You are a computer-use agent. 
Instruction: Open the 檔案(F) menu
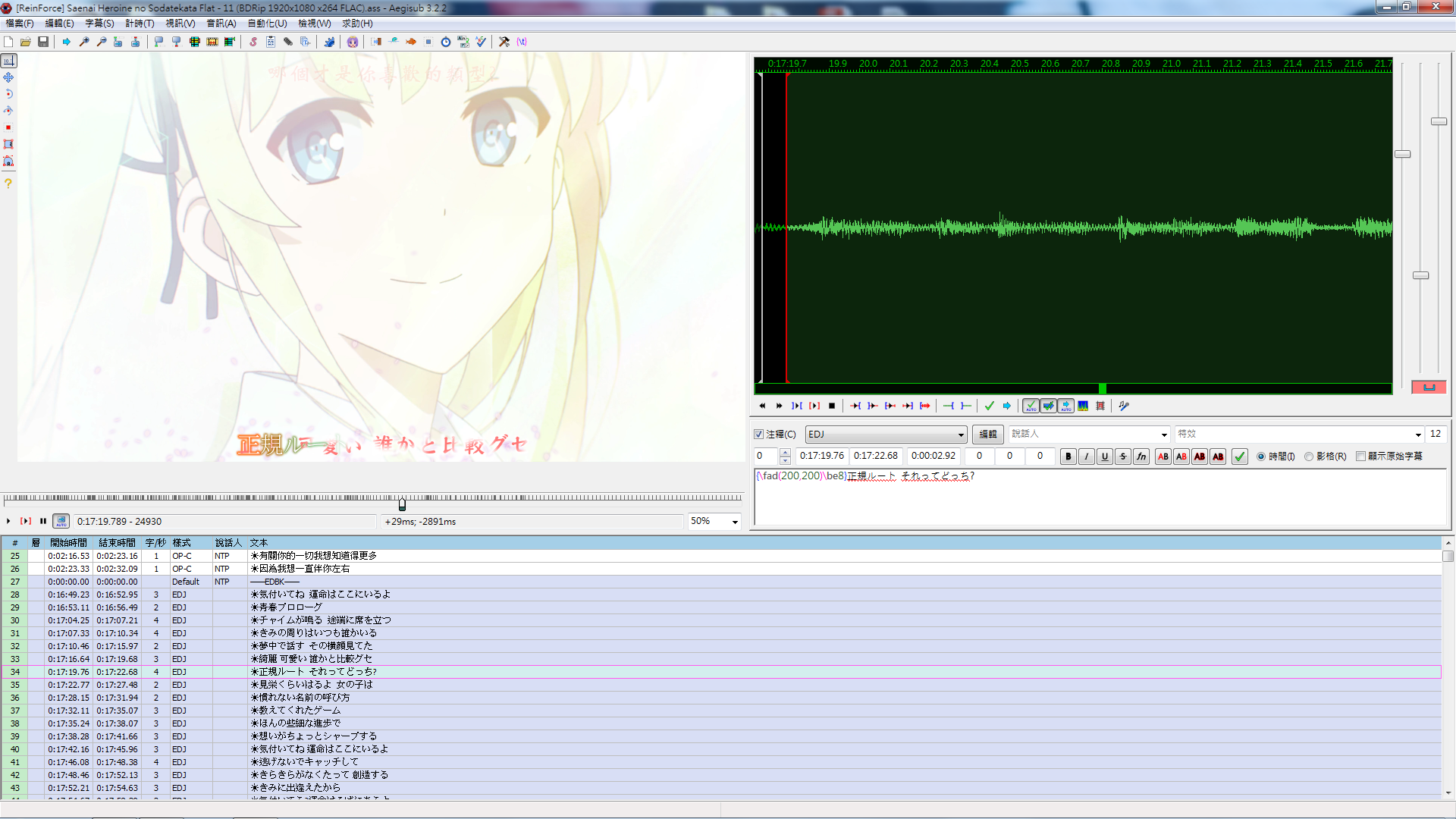20,24
